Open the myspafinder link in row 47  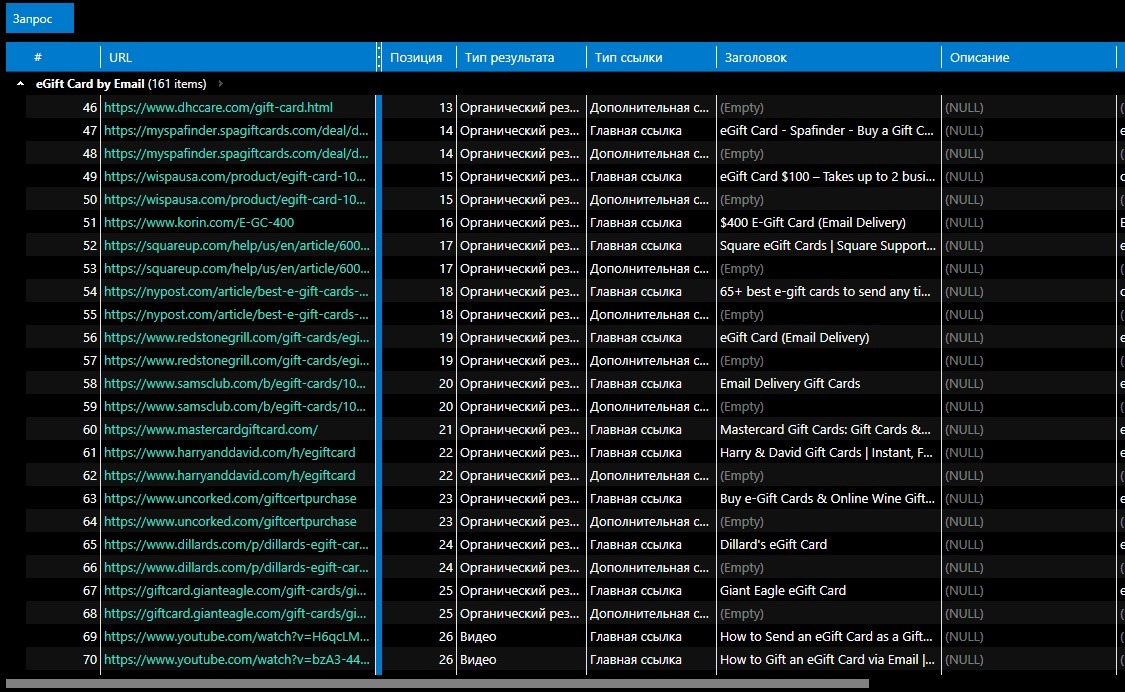click(x=236, y=131)
